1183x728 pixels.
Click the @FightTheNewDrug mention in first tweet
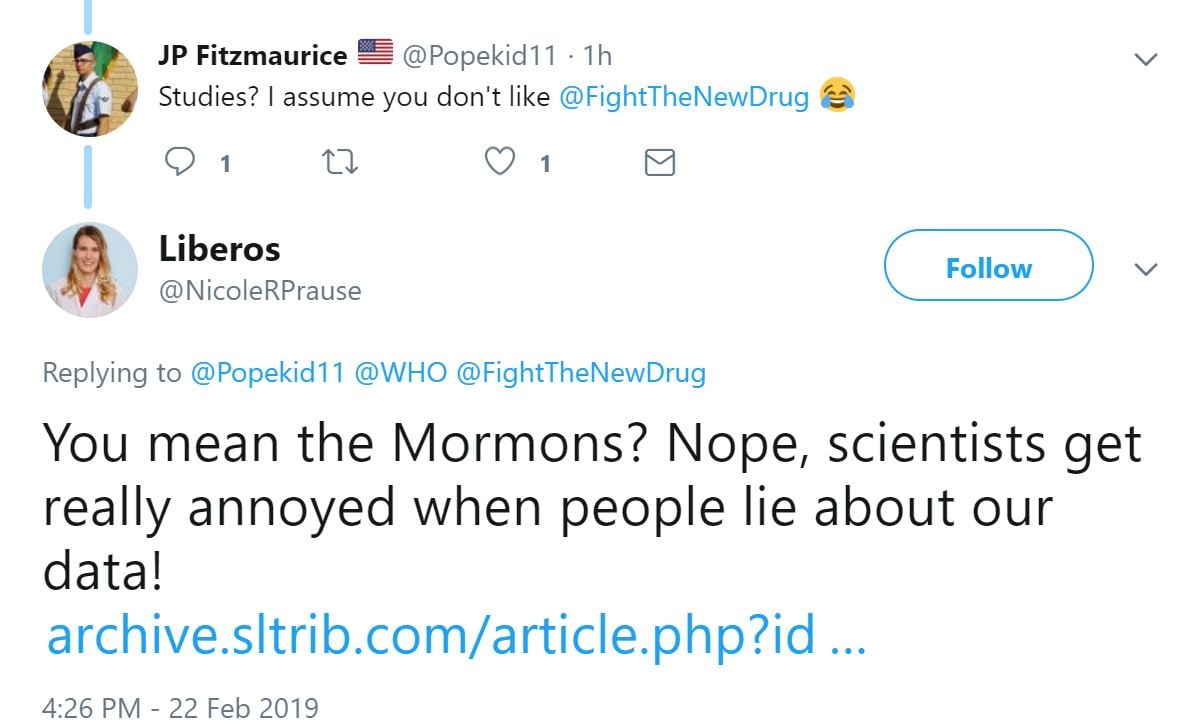point(684,98)
